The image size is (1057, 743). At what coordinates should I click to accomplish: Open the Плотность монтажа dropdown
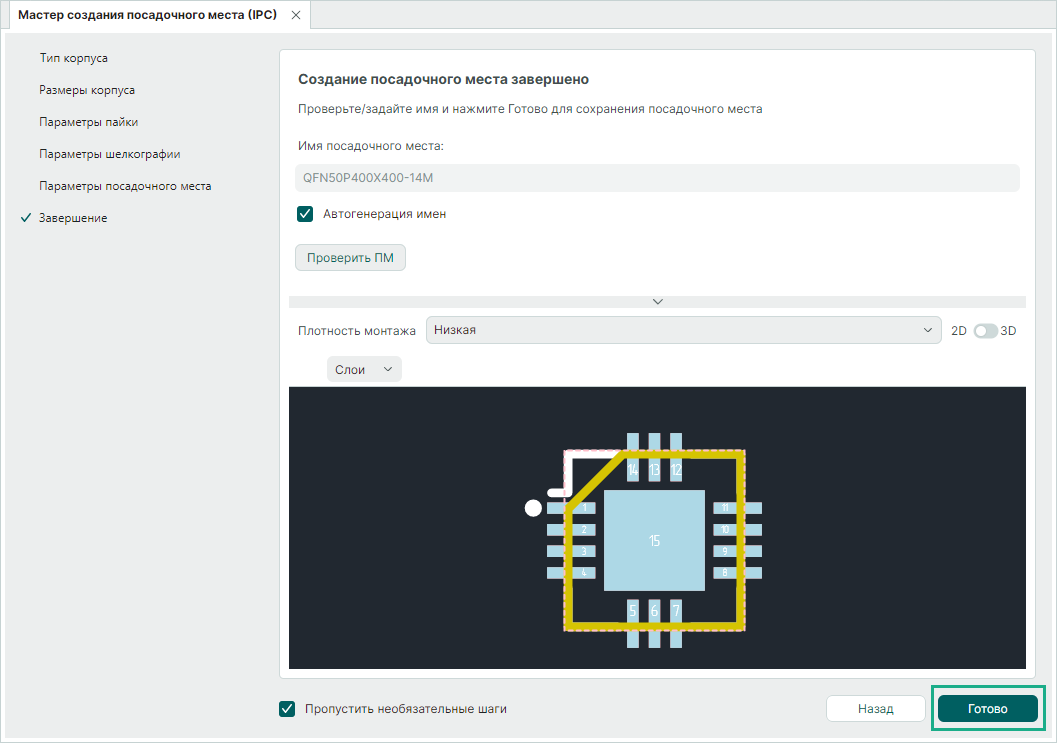click(x=683, y=330)
